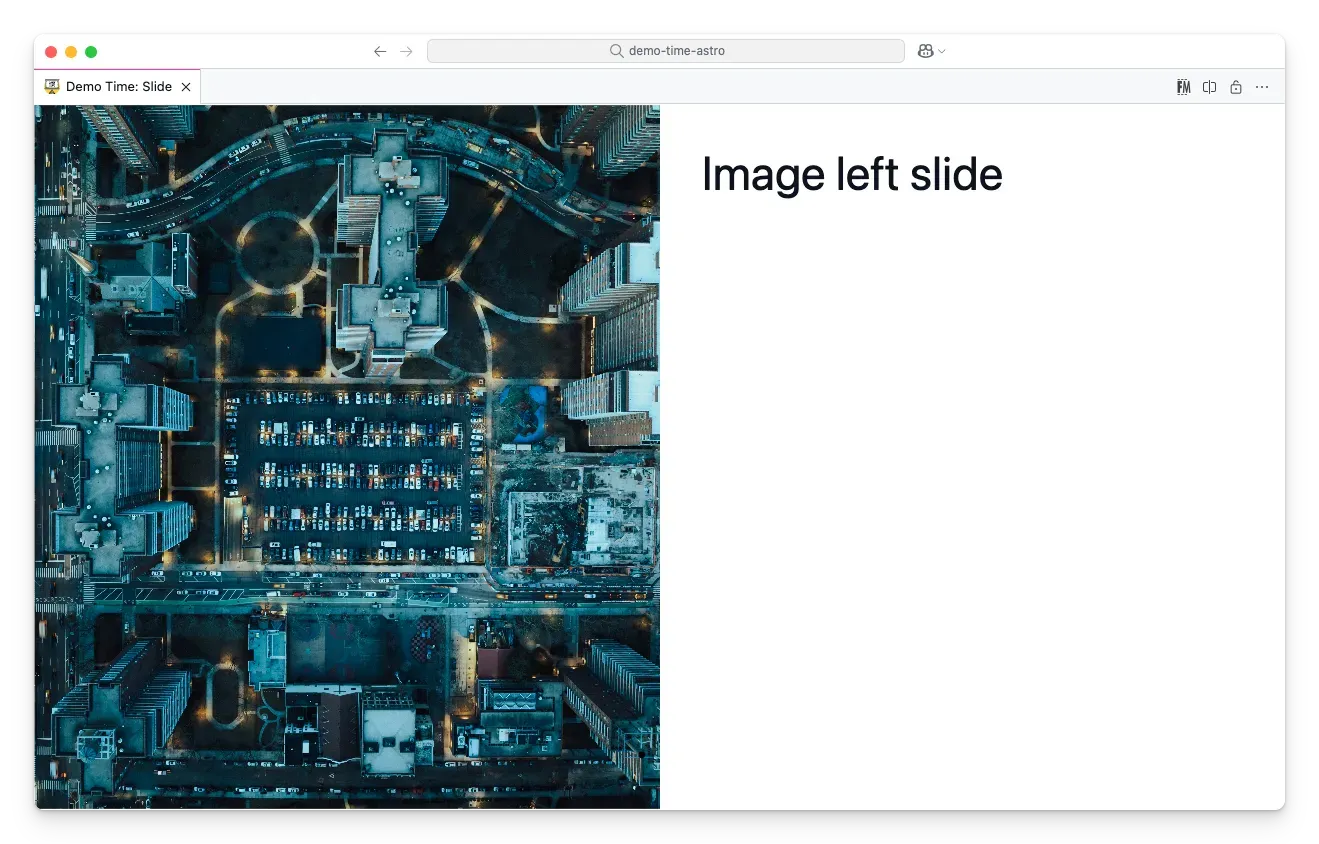This screenshot has height=844, width=1319.
Task: Toggle the editor lock icon
Action: pyautogui.click(x=1235, y=87)
